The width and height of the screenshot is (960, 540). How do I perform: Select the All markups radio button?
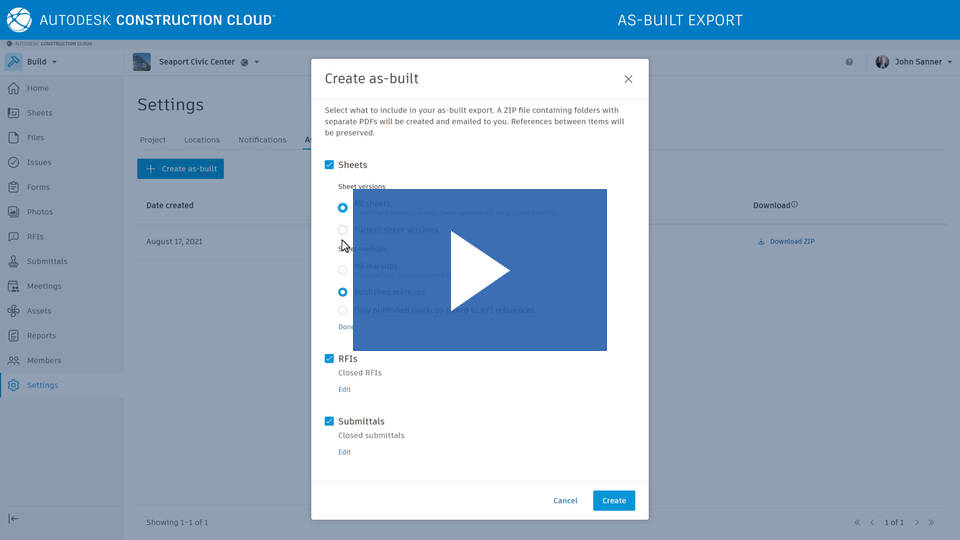(343, 270)
